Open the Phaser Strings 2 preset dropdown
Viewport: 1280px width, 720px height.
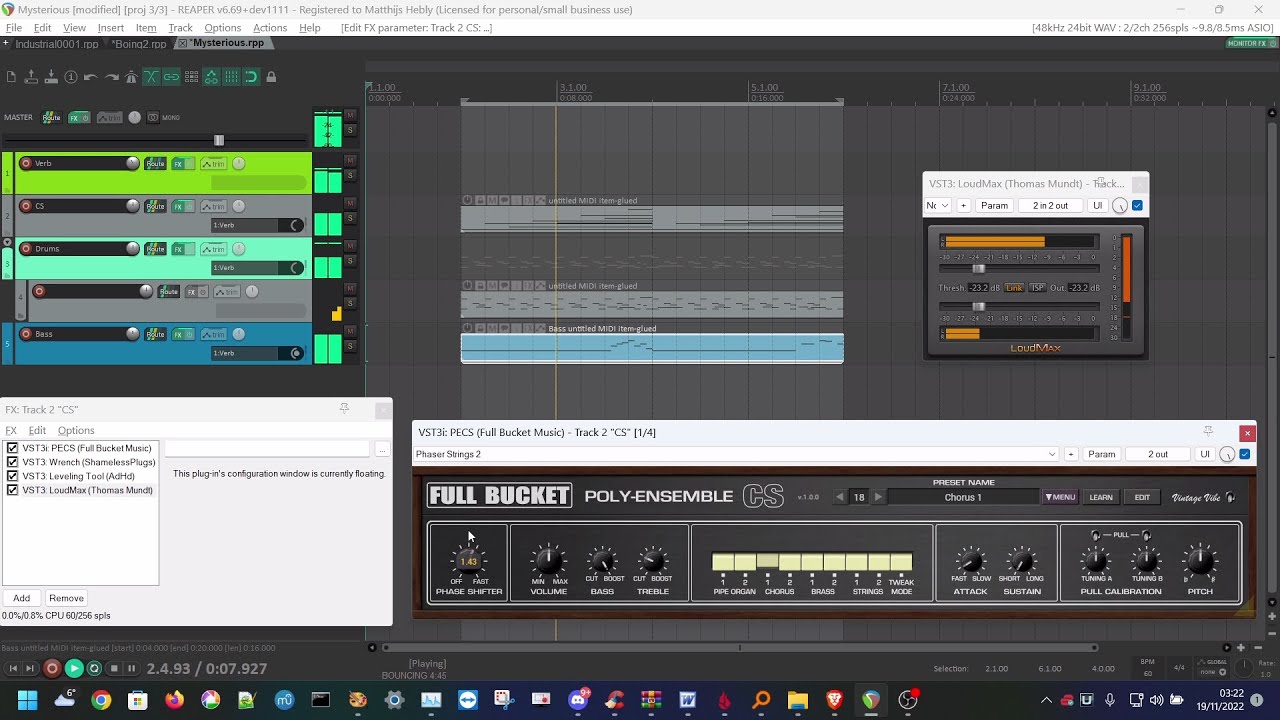(x=736, y=454)
